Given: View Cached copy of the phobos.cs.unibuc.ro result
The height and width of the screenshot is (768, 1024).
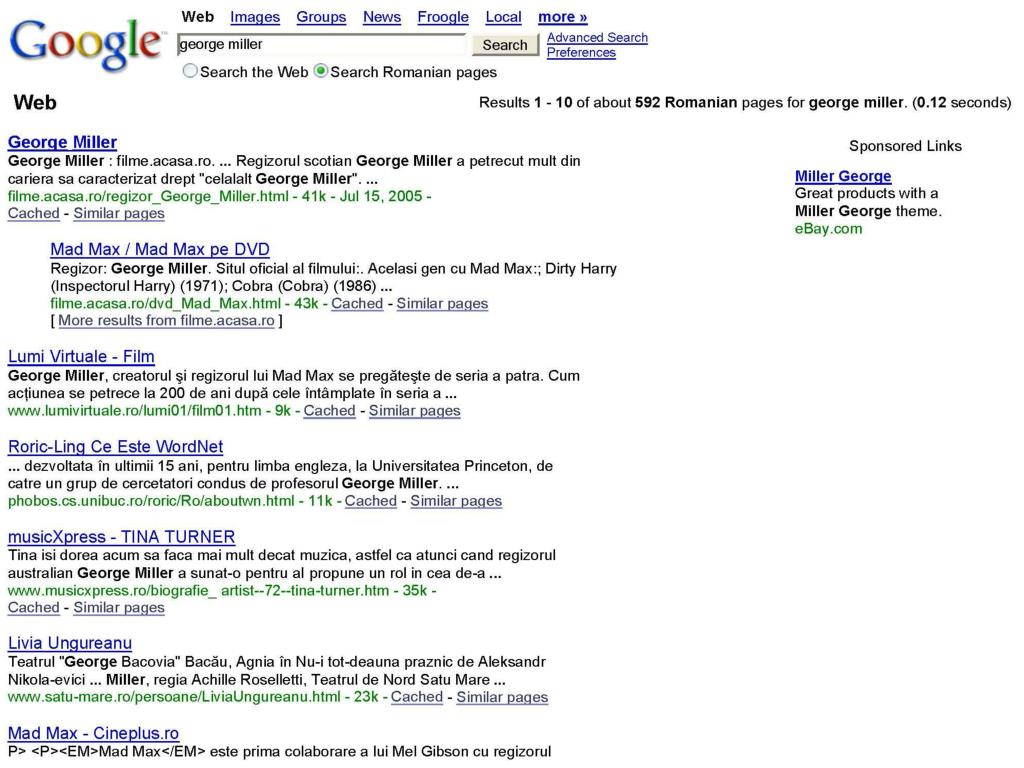Looking at the screenshot, I should 371,501.
